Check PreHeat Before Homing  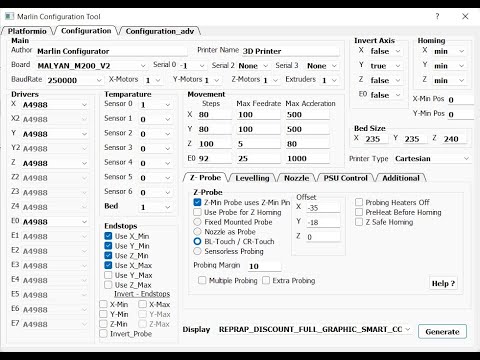pyautogui.click(x=359, y=212)
